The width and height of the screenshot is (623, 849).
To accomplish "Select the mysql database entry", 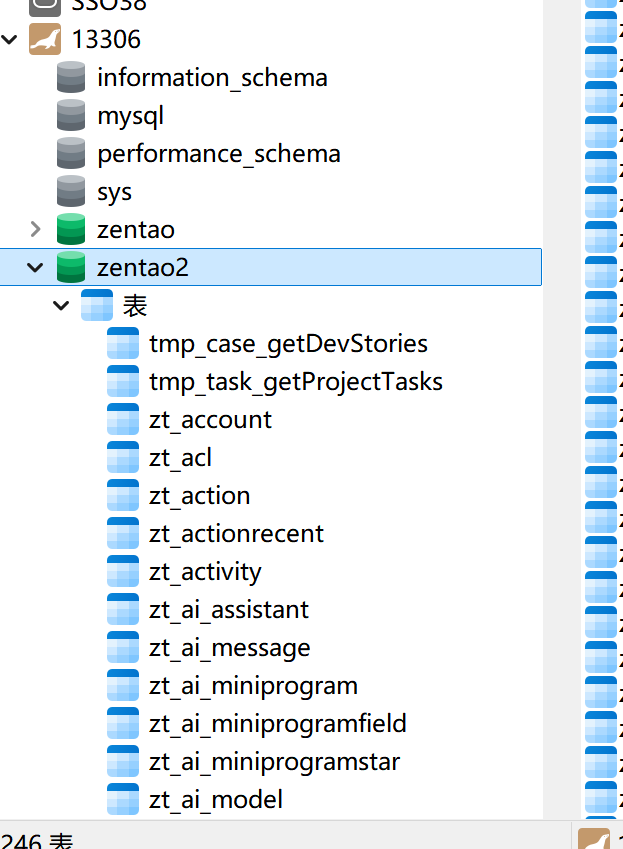I will 130,116.
